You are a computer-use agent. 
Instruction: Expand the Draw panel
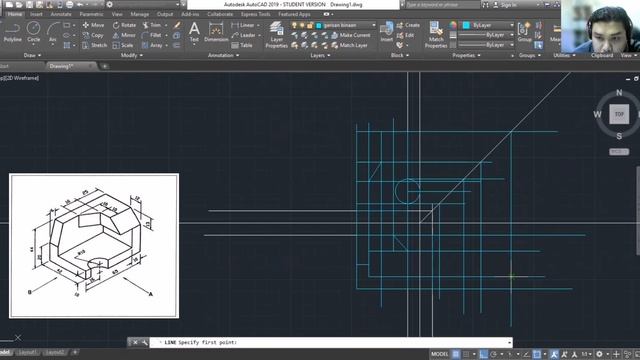(32, 55)
